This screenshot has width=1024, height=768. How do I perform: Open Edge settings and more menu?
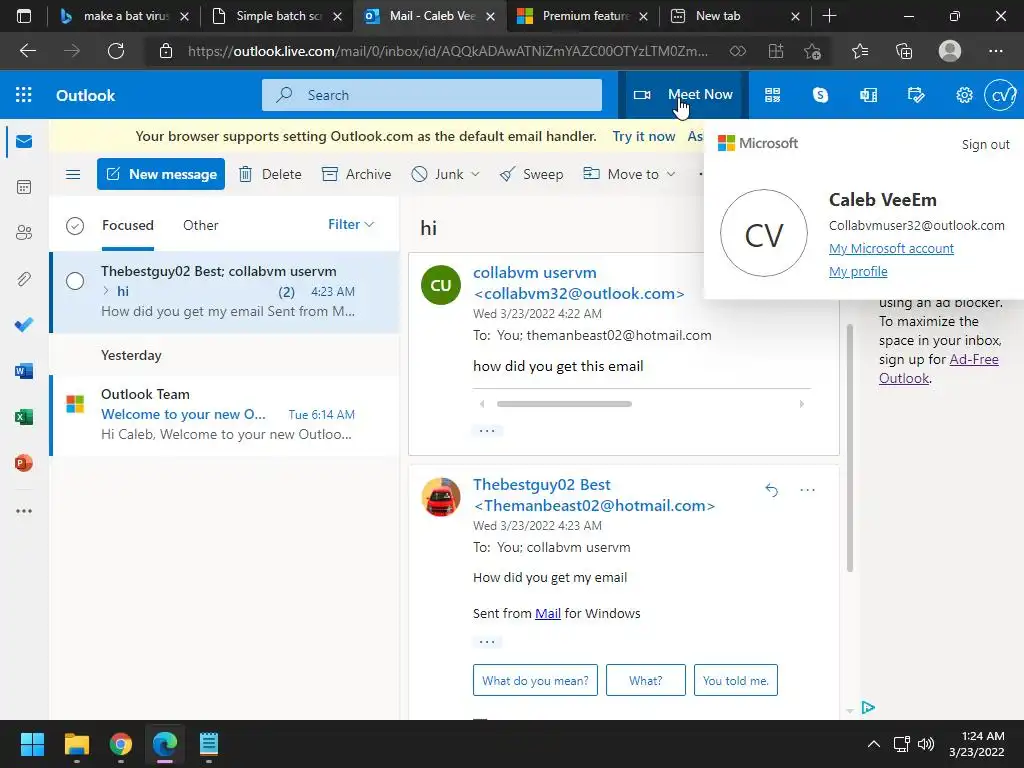pos(996,51)
